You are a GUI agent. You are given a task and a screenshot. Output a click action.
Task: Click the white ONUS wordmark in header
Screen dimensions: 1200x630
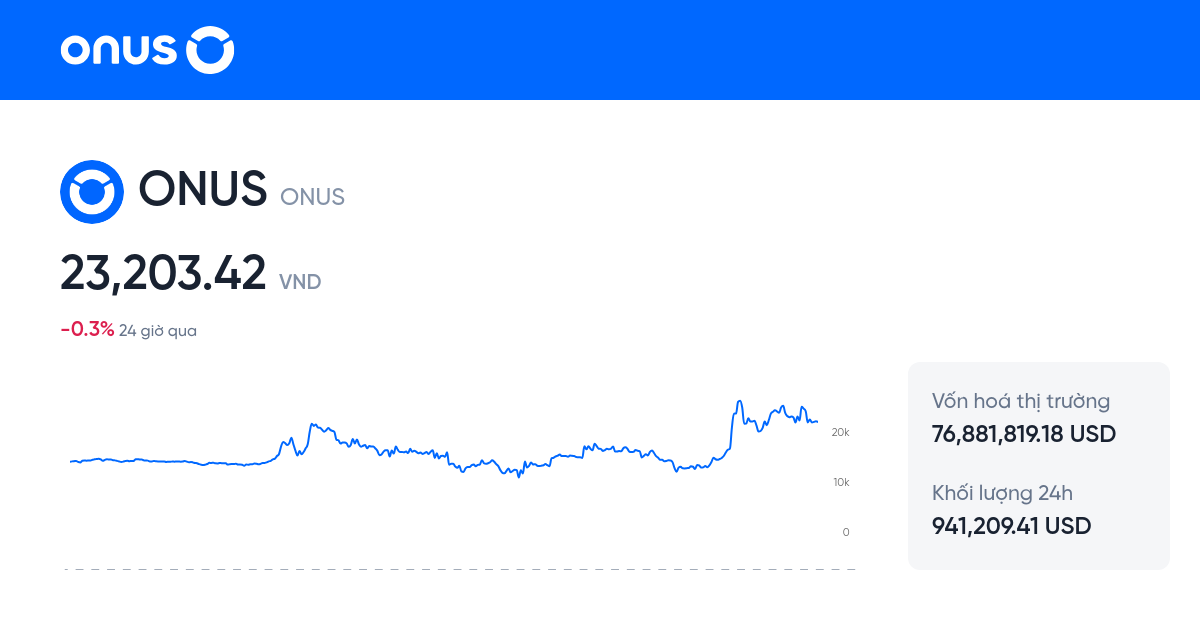tap(118, 50)
